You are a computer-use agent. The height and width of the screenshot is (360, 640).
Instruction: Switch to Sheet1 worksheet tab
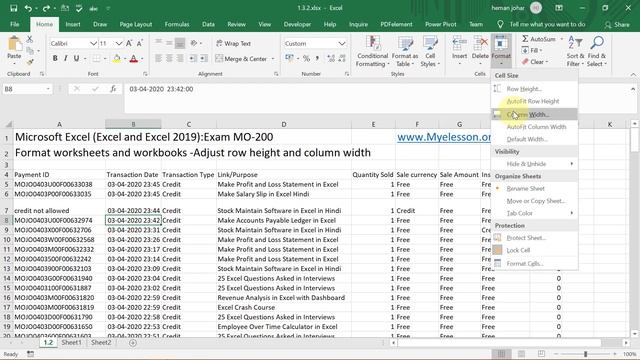[71, 342]
